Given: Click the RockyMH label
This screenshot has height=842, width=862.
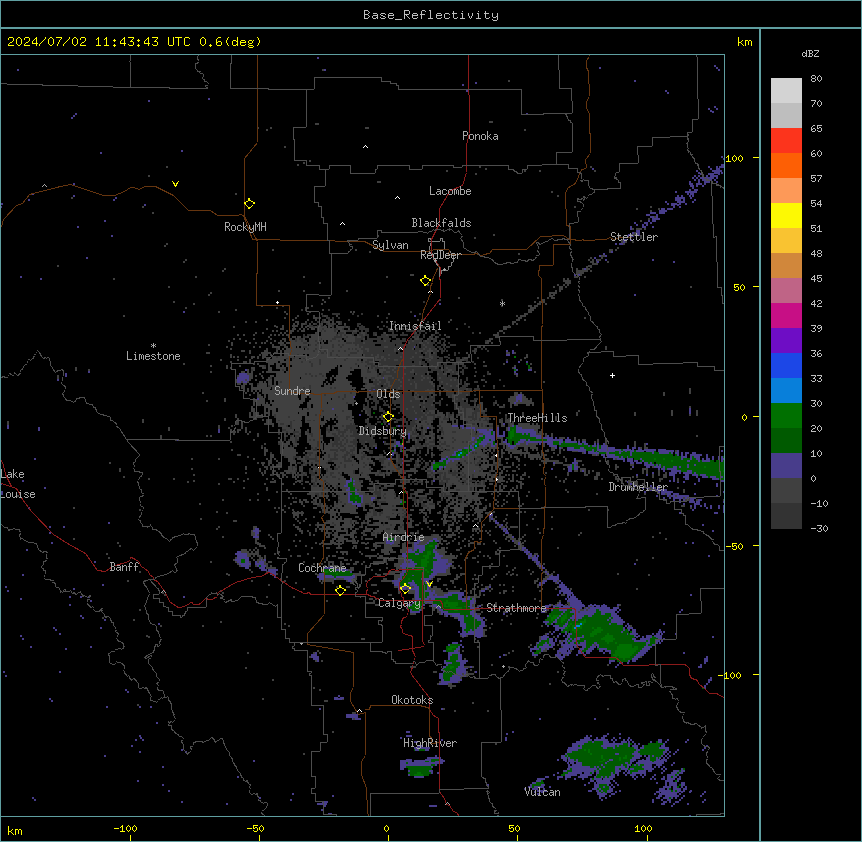Looking at the screenshot, I should (245, 227).
